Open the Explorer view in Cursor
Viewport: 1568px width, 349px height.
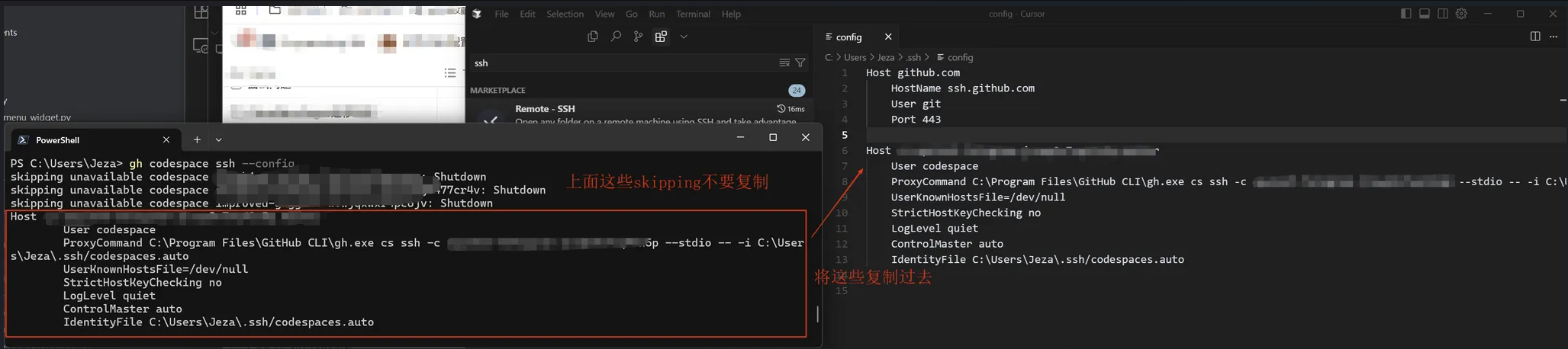592,37
